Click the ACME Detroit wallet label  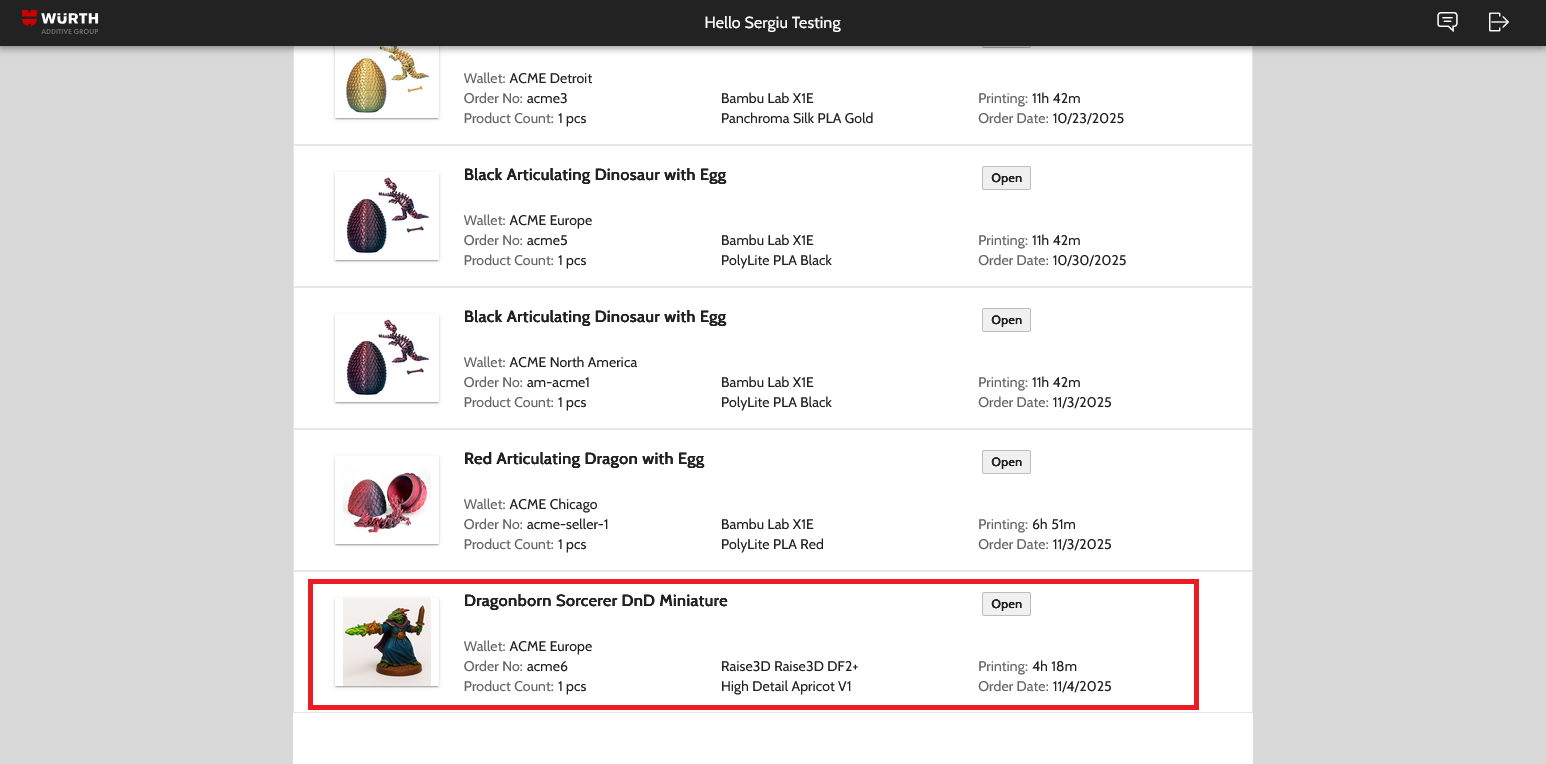550,79
